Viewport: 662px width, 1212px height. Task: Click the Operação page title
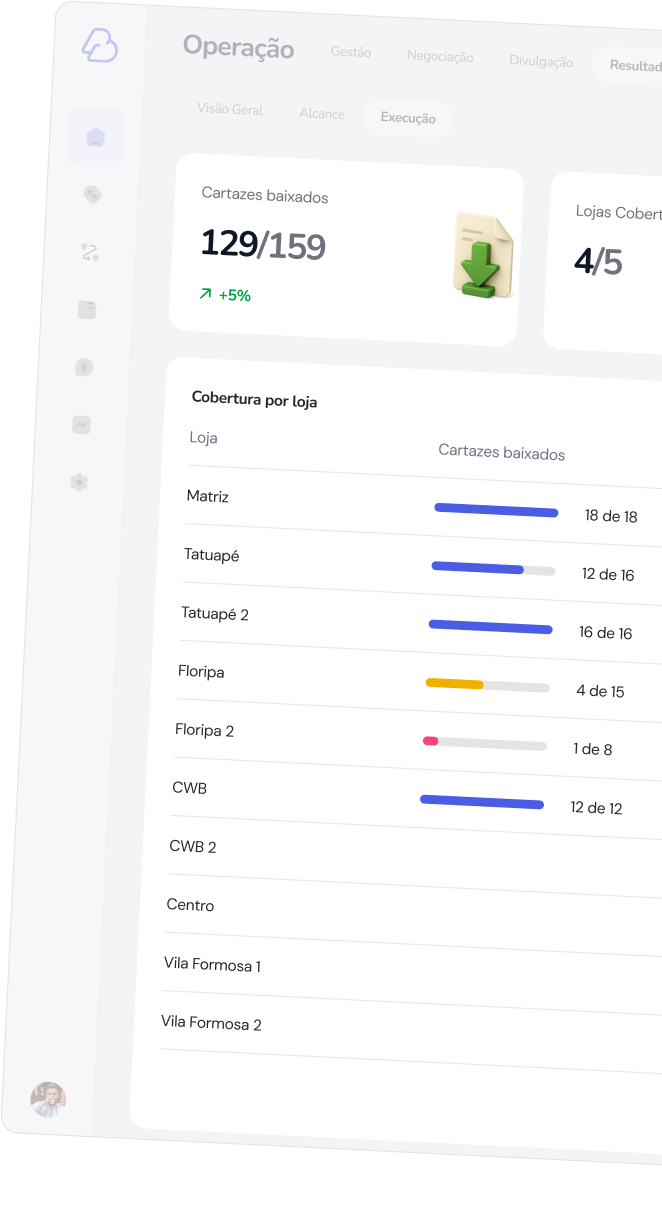coord(238,47)
